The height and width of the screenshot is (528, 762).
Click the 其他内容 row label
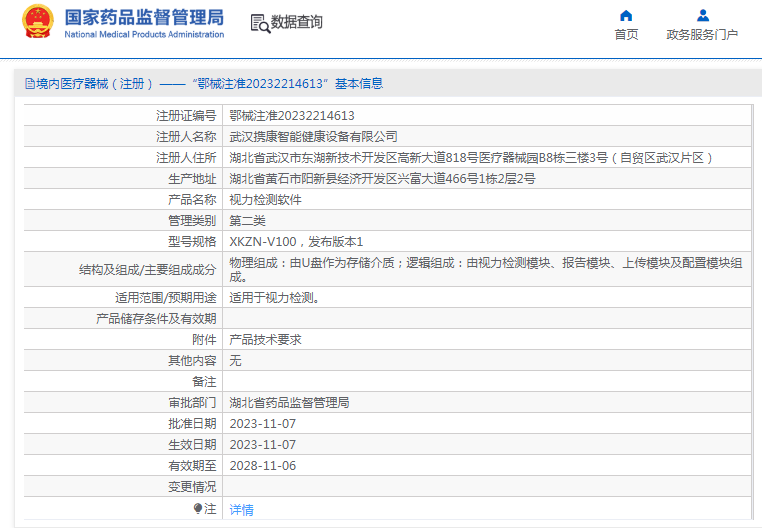(x=192, y=360)
